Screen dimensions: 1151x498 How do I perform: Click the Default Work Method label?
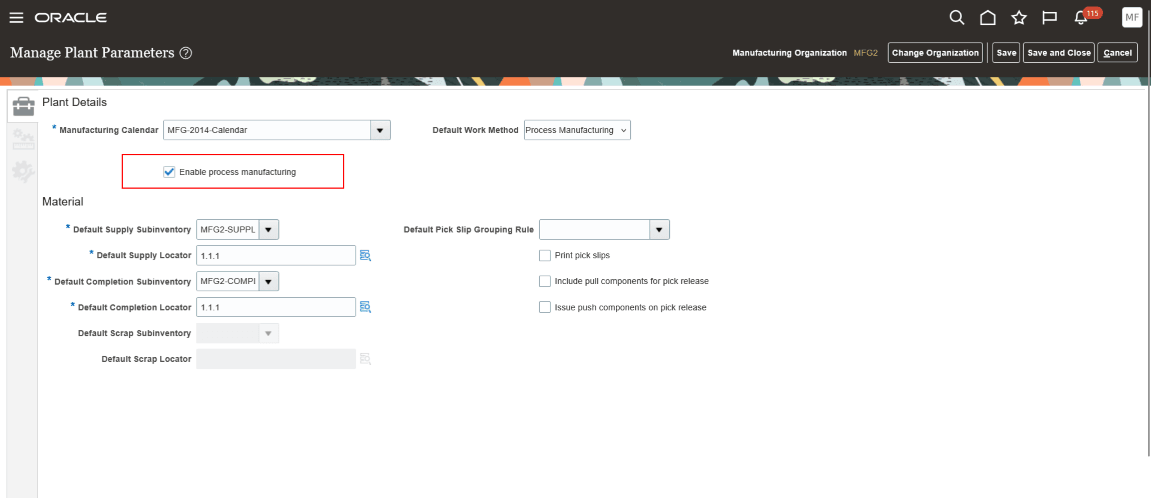click(x=476, y=130)
